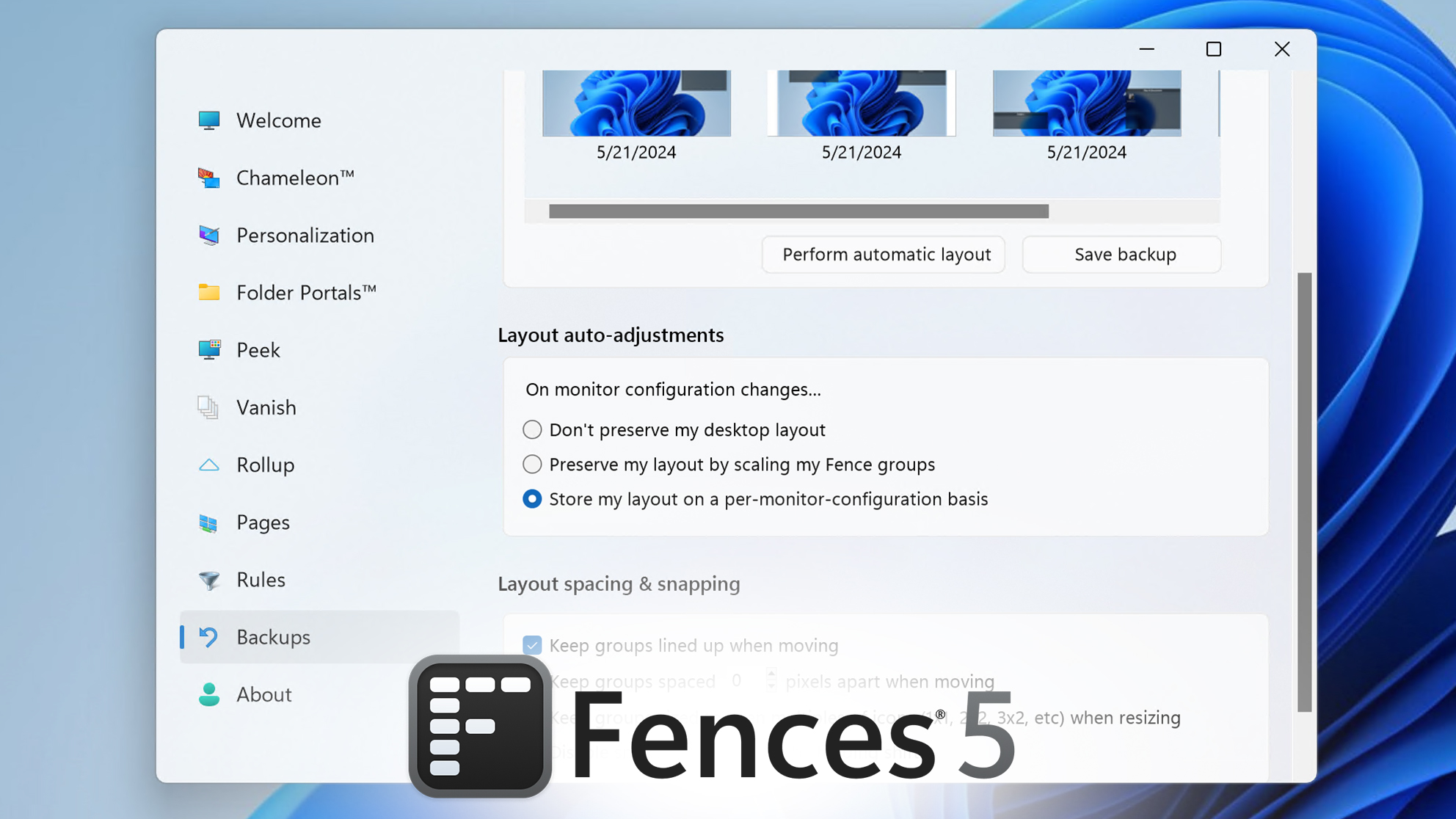Screen dimensions: 1456x819
Task: Click the Folder Portals folder icon
Action: tap(209, 292)
